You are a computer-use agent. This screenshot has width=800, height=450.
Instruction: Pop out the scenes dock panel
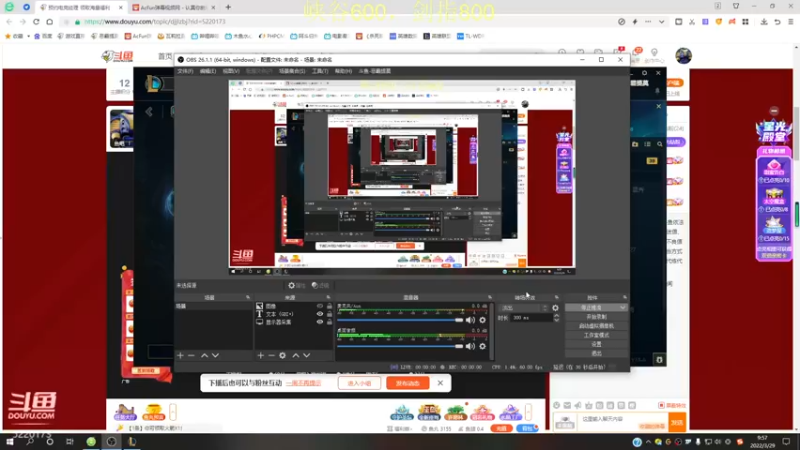pyautogui.click(x=248, y=297)
